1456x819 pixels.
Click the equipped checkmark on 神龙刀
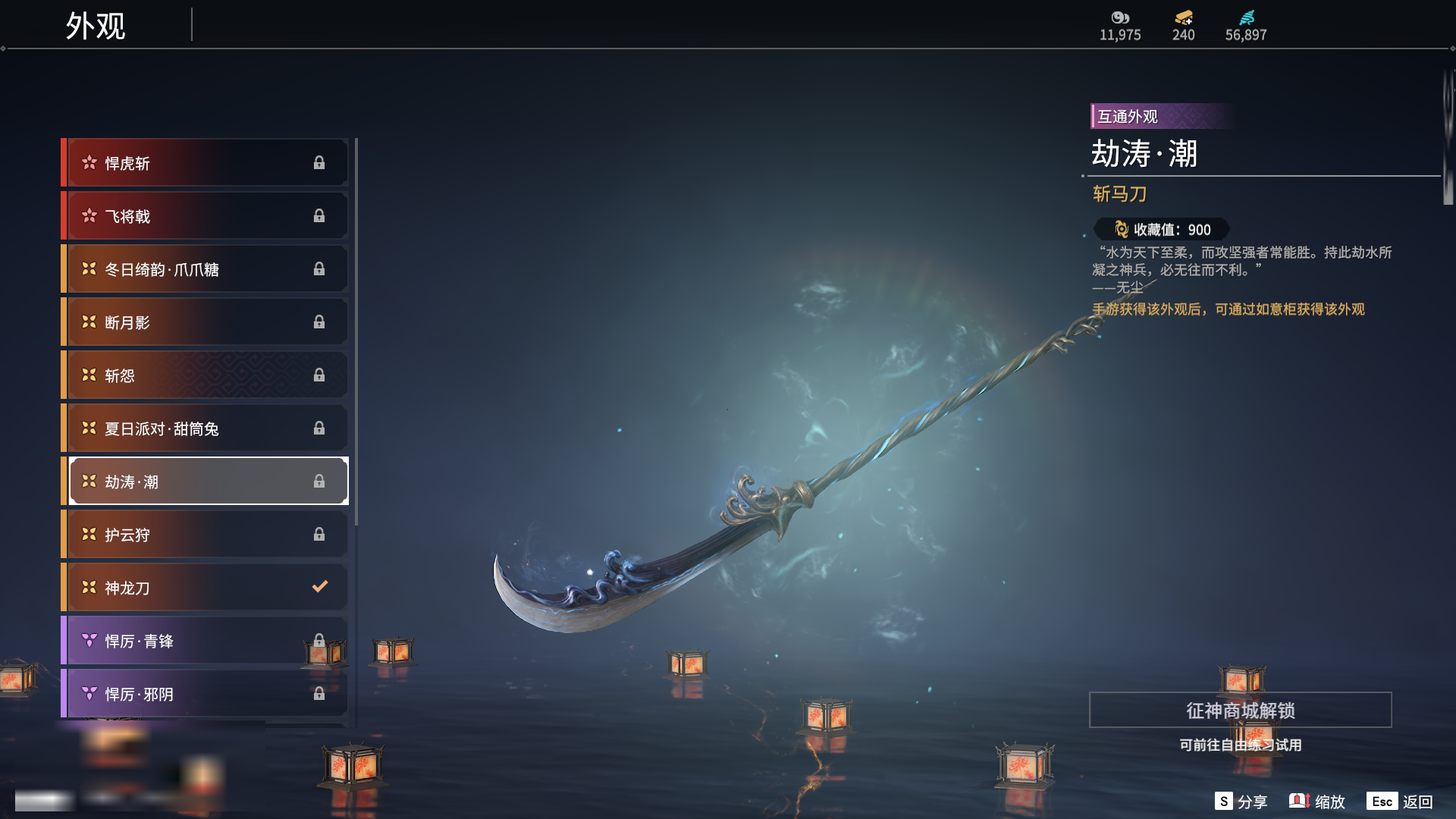click(x=320, y=586)
